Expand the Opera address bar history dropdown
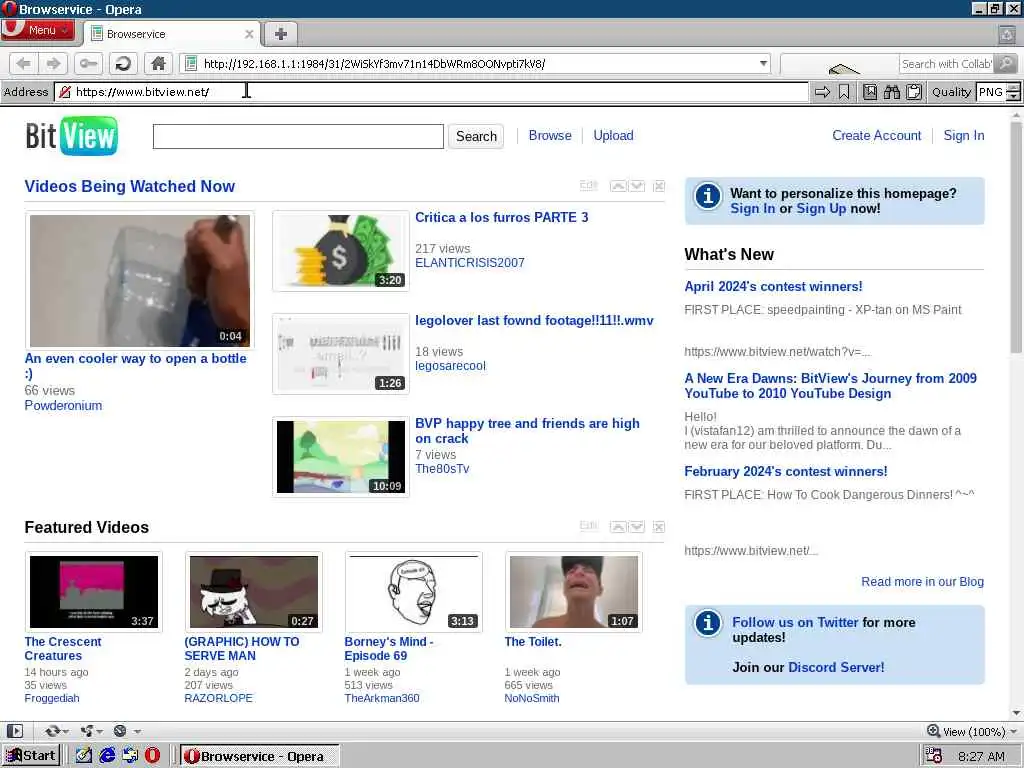 point(763,63)
